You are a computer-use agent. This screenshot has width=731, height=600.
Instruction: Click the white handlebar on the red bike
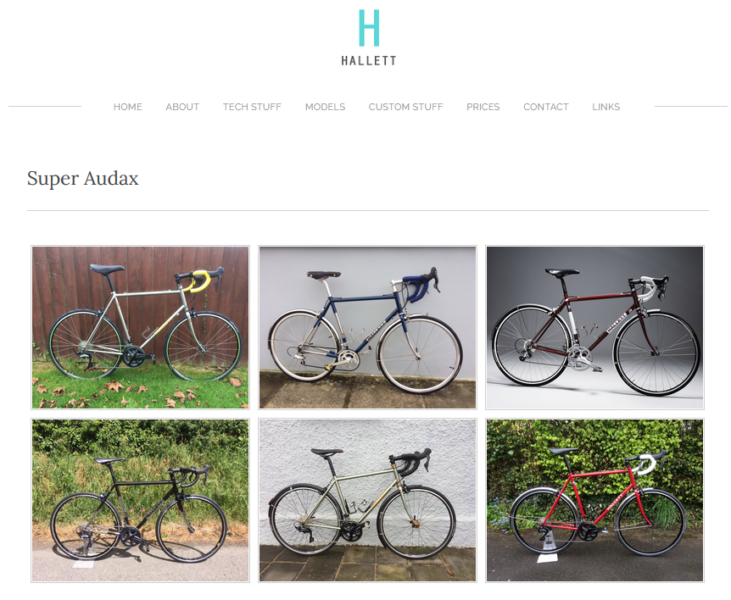646,465
